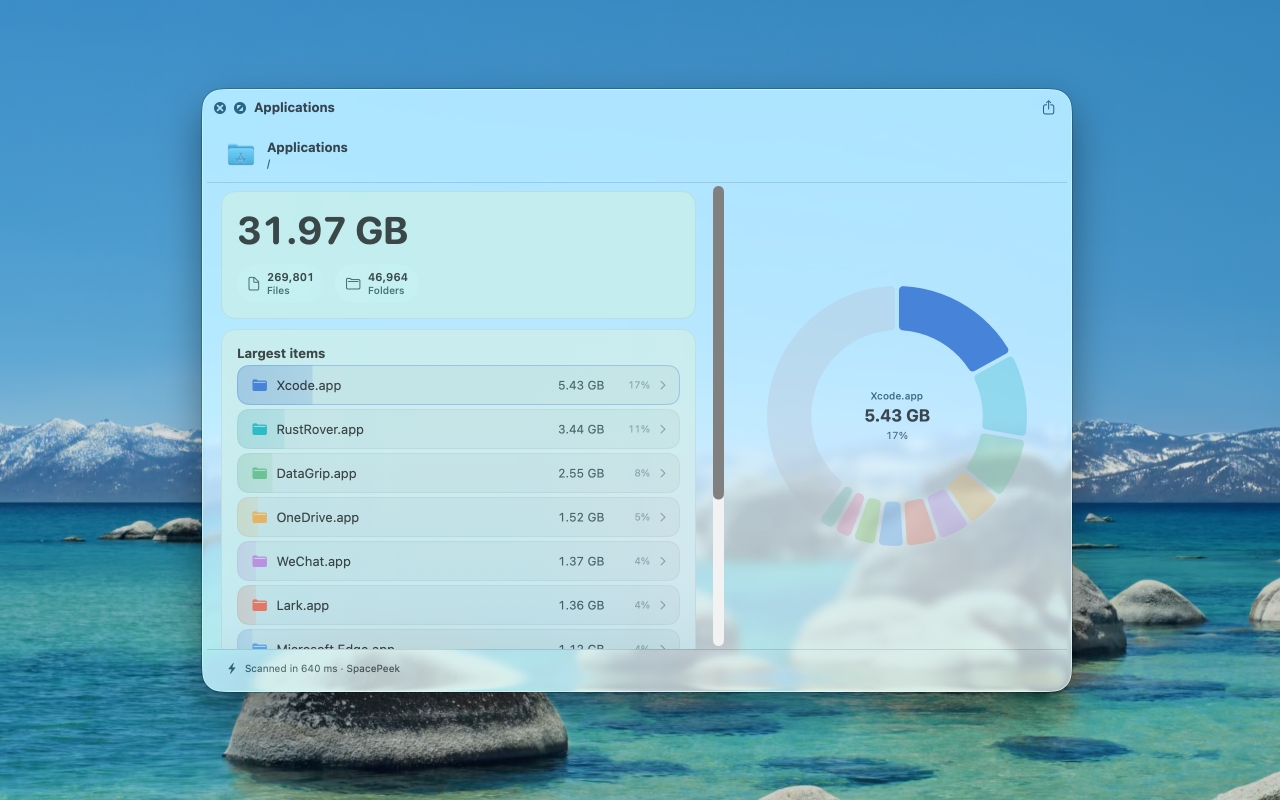
Task: Expand Xcode.app with its chevron
Action: 663,385
